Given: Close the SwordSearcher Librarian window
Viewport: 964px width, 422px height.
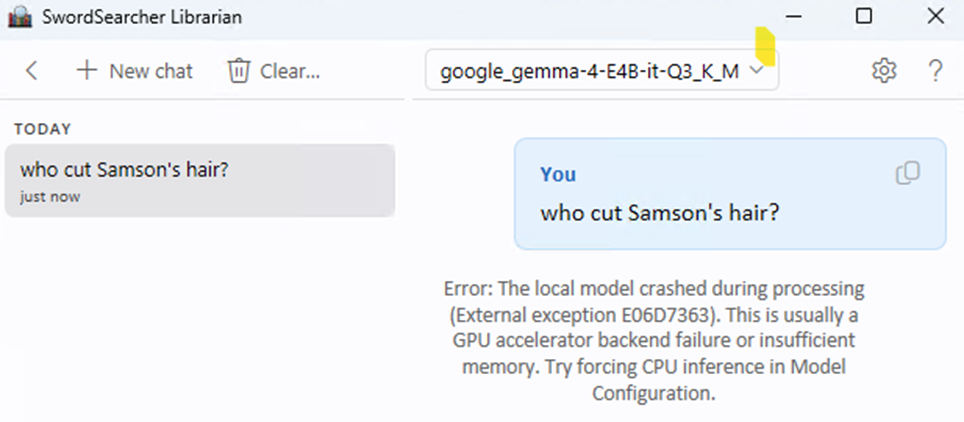Looking at the screenshot, I should (x=935, y=17).
